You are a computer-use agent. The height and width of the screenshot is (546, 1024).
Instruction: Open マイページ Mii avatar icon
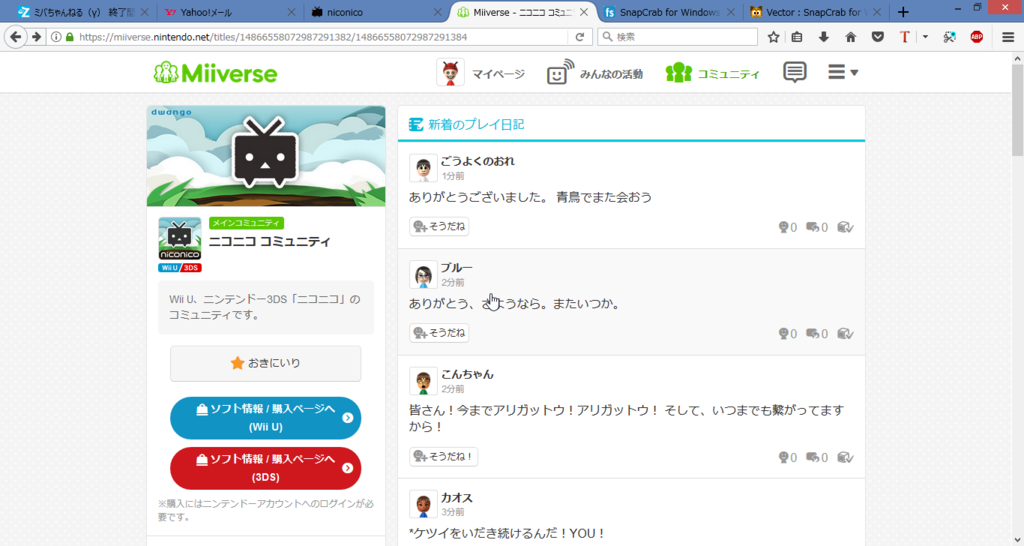(x=450, y=72)
